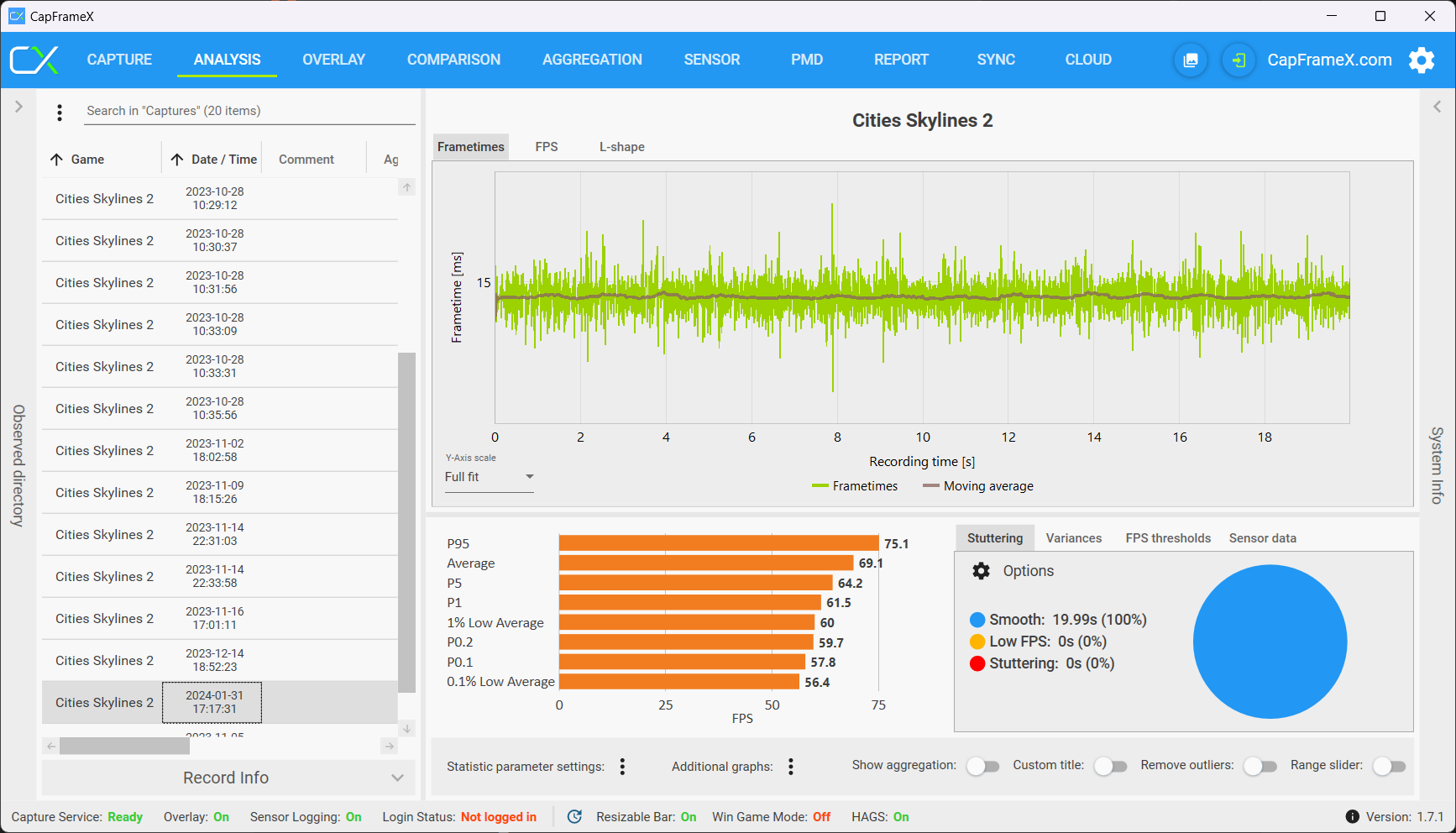
Task: Select capture dated 2023-10-28 10:33:09
Action: [220, 325]
